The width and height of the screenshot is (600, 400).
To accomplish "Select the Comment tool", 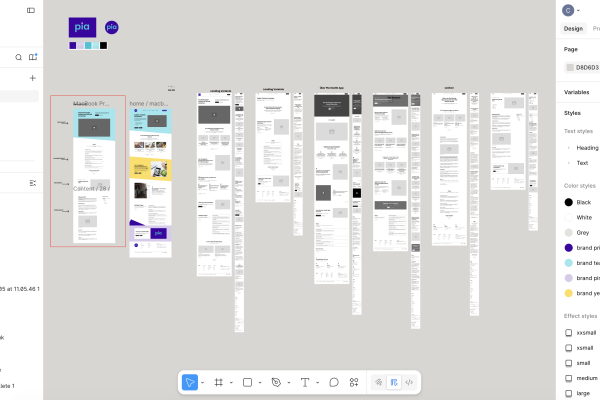I will [x=334, y=382].
